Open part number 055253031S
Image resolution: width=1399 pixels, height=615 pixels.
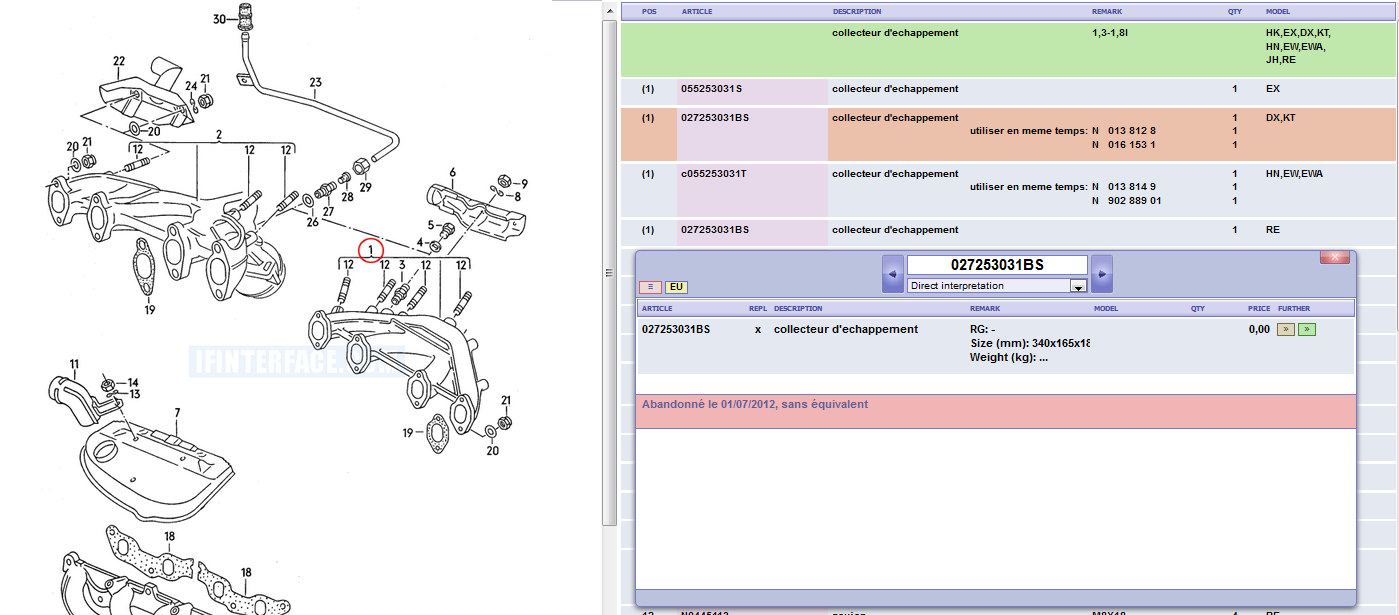[711, 89]
